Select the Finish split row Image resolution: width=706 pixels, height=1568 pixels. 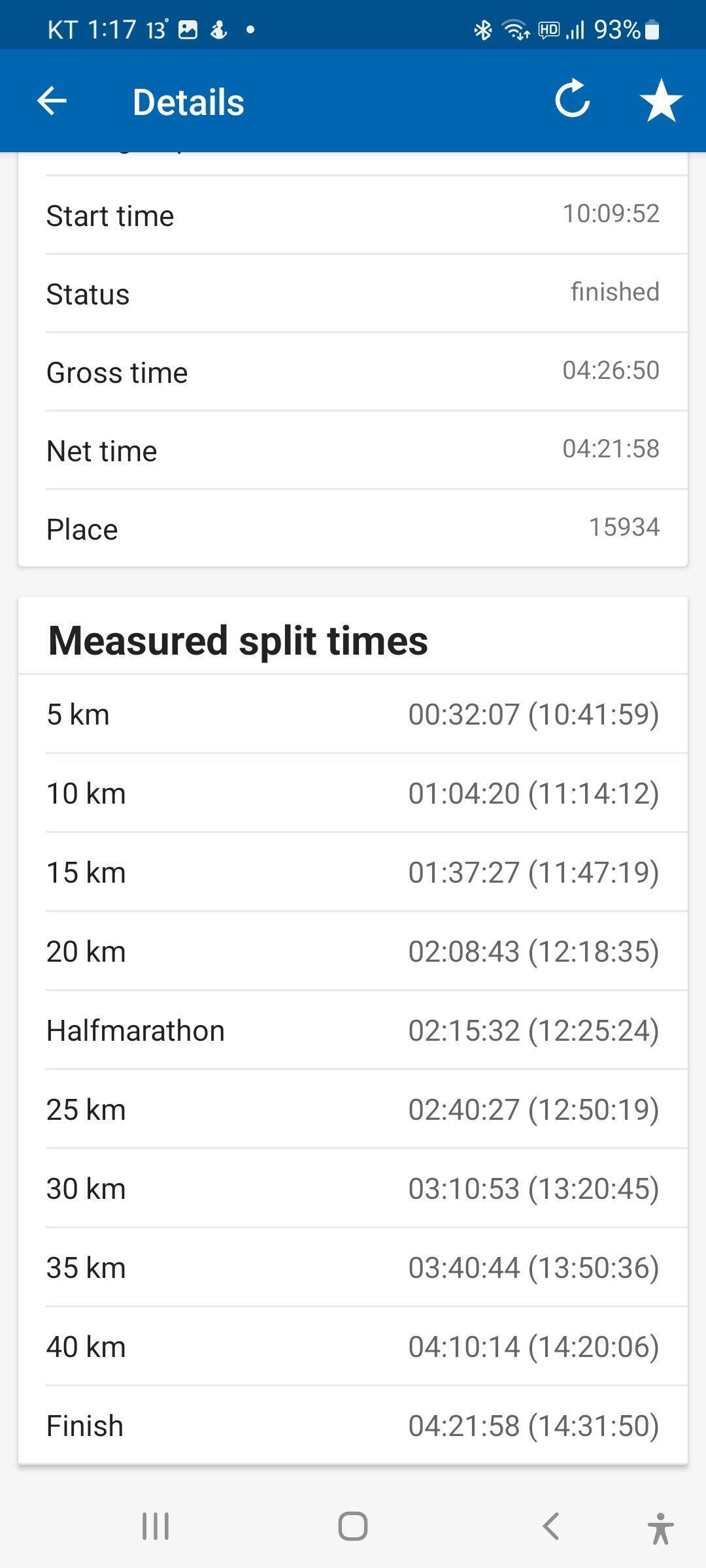coord(353,1426)
